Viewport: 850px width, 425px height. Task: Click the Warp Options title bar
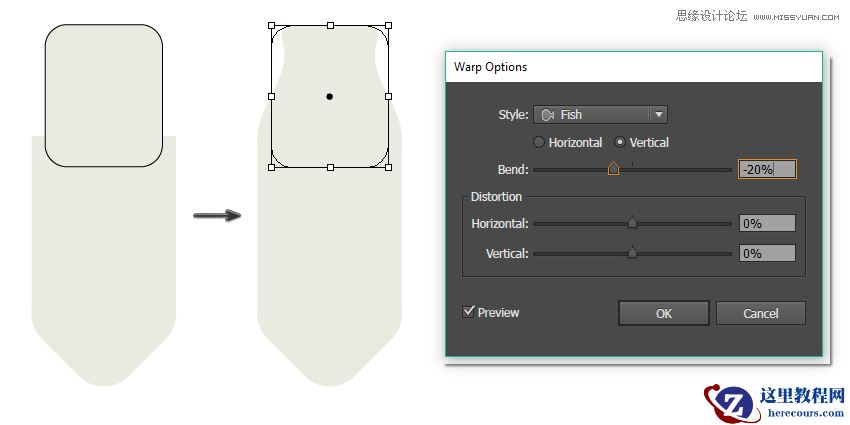[634, 67]
